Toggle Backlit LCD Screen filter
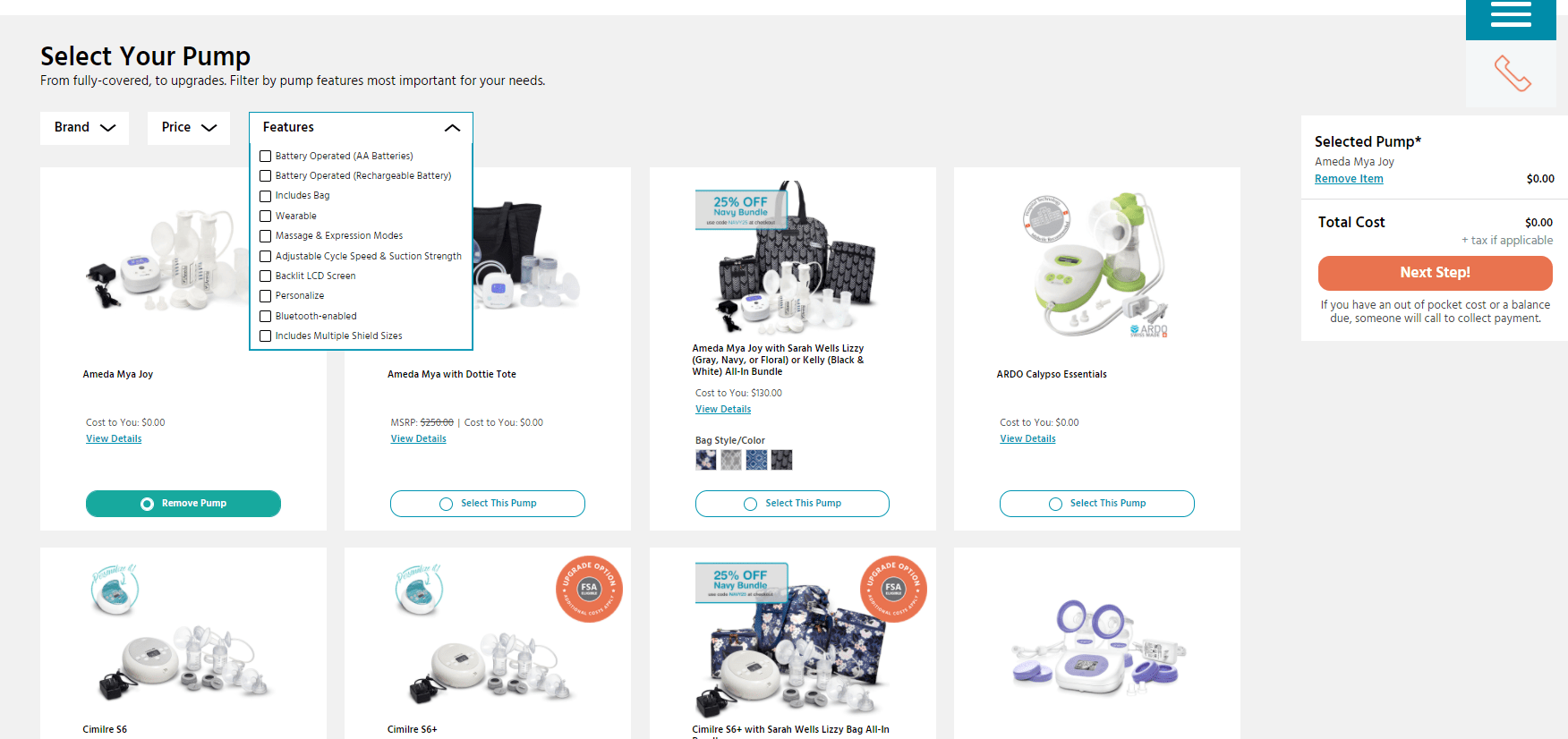This screenshot has height=739, width=1568. (x=266, y=276)
